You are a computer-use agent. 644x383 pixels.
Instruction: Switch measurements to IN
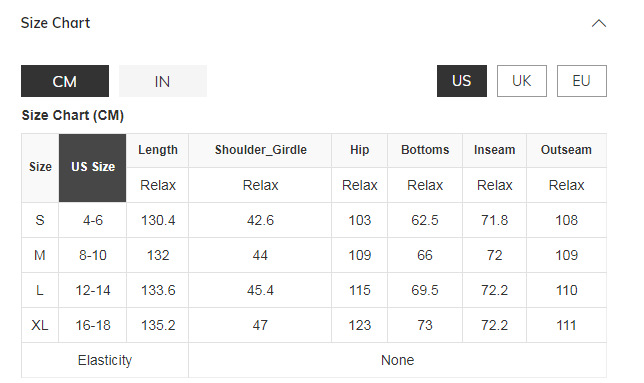(163, 81)
